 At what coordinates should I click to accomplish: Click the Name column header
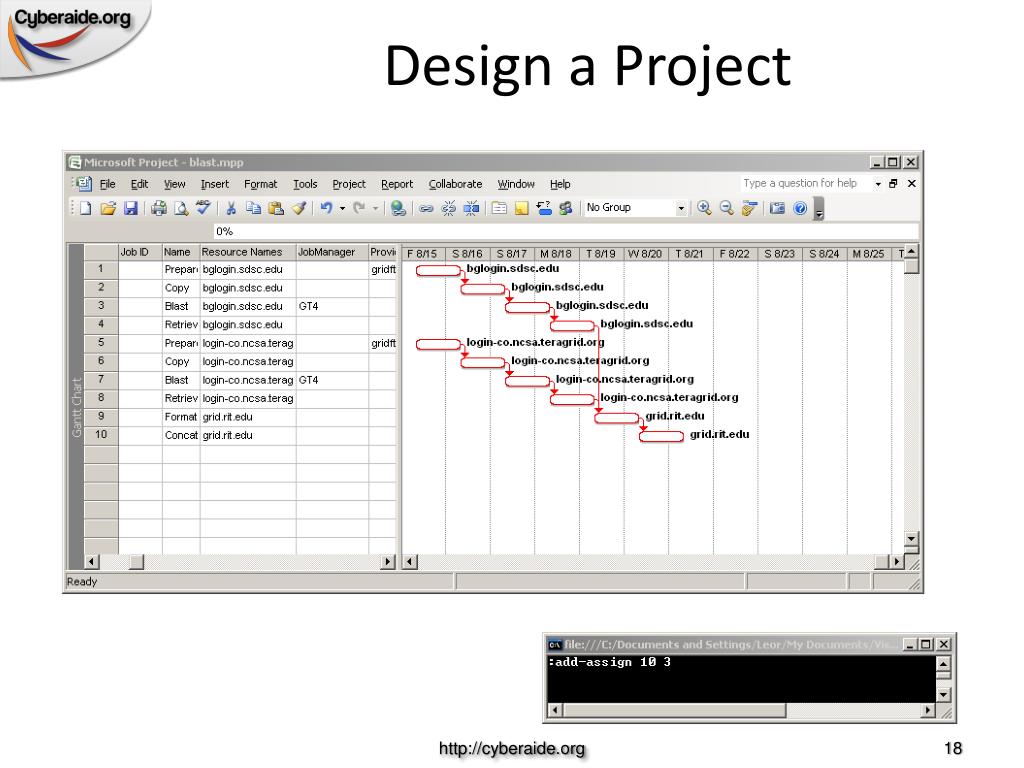pos(181,252)
